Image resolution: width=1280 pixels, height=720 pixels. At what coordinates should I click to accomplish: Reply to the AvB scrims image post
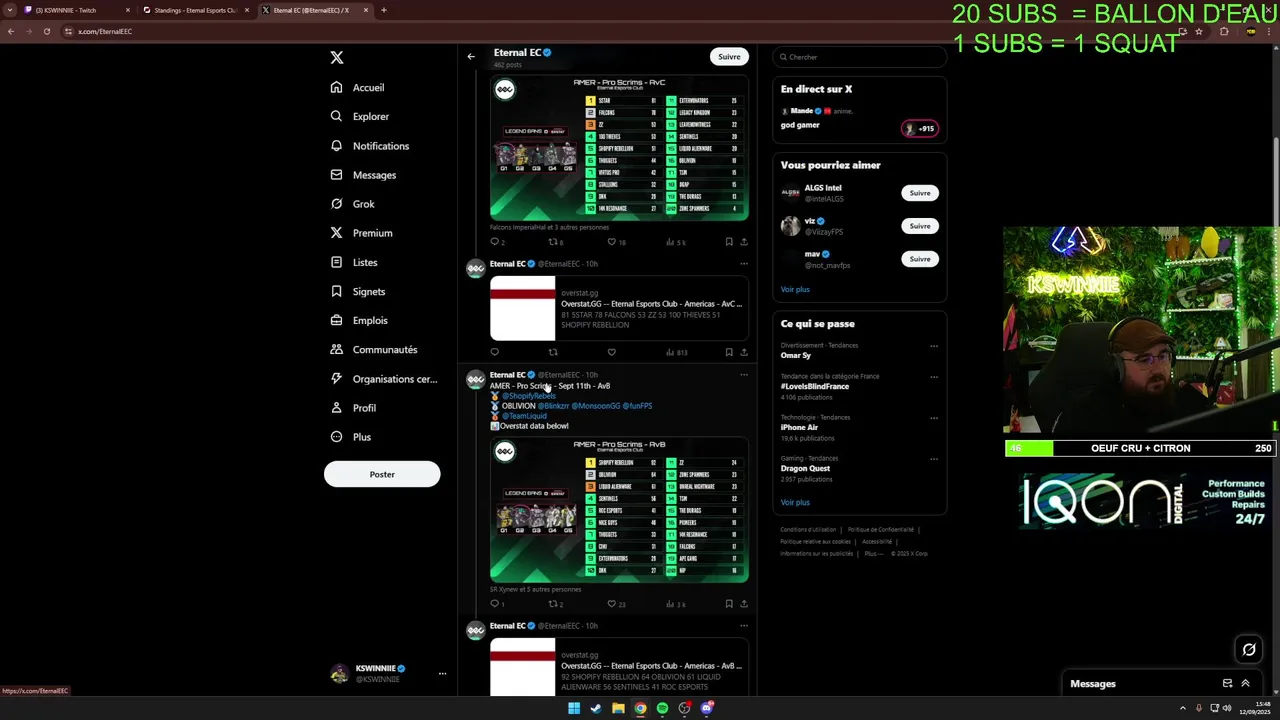(494, 604)
